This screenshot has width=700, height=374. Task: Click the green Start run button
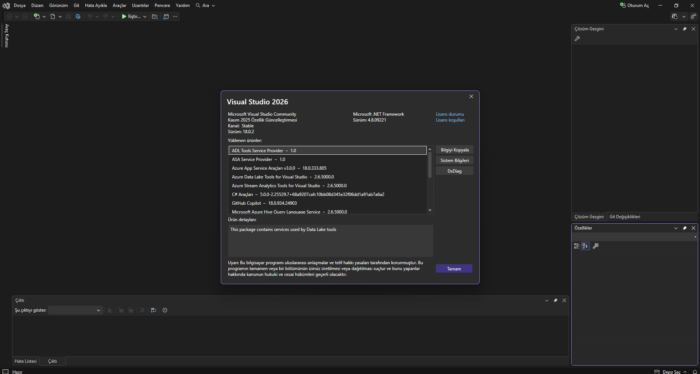[132, 17]
